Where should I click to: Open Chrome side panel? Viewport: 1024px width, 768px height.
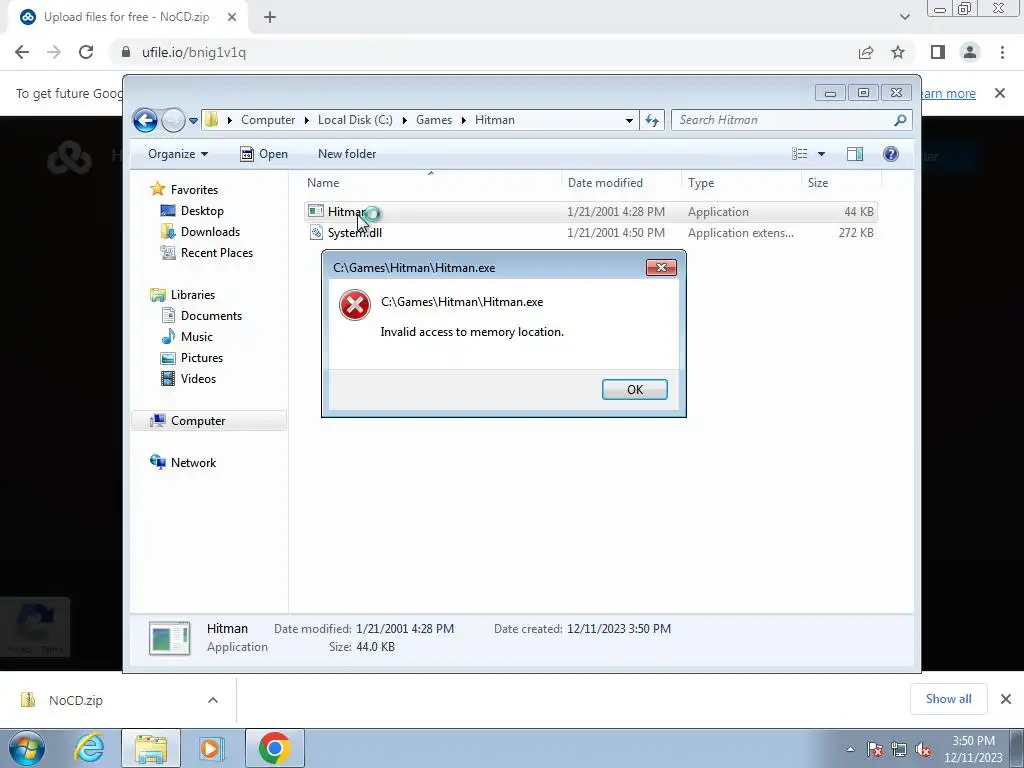pos(938,52)
